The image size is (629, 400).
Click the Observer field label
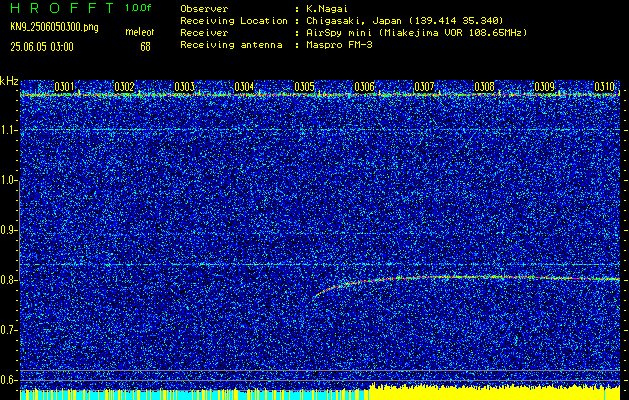coord(204,9)
